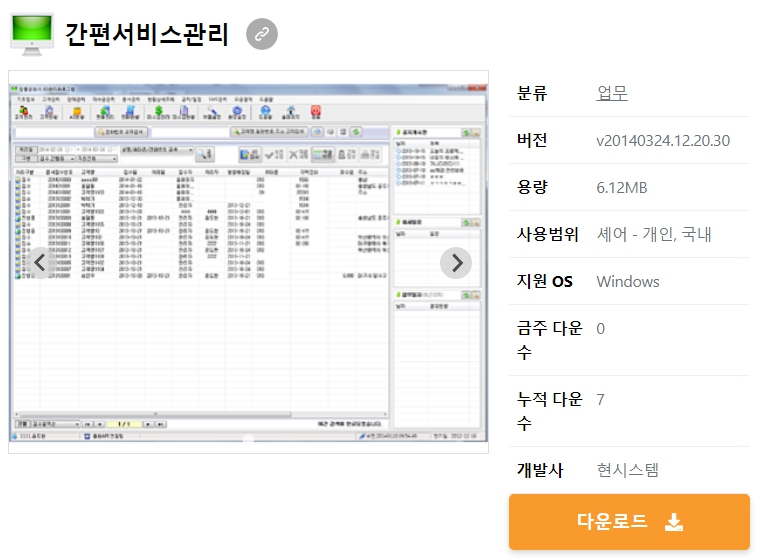Select the version value v20140324.12.20.30
This screenshot has width=757, height=559.
coord(663,140)
